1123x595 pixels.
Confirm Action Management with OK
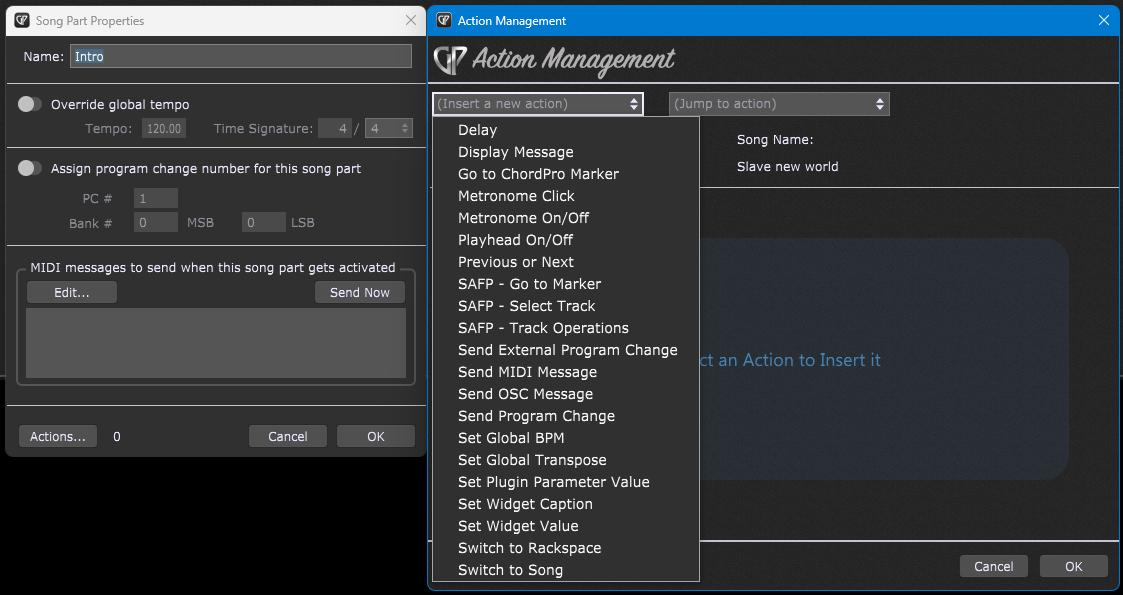click(x=1073, y=566)
